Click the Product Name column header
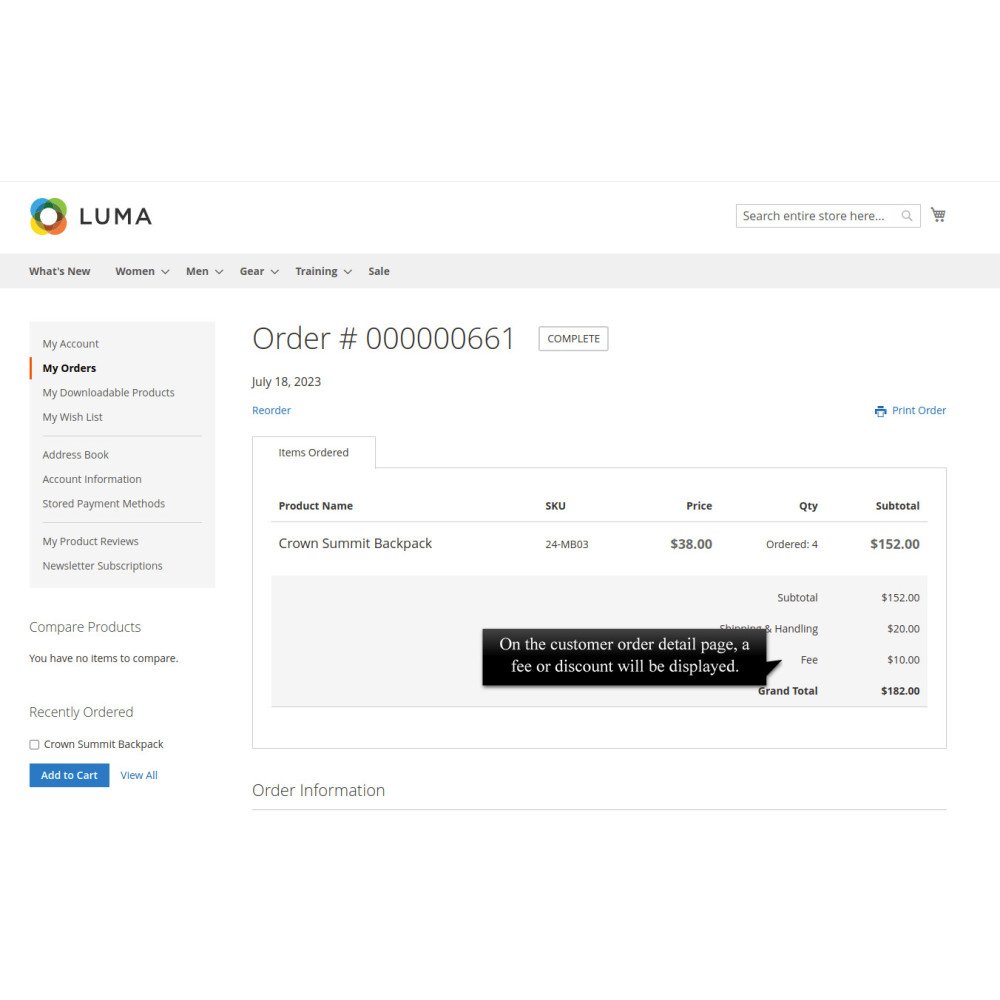The image size is (1000, 1000). click(315, 506)
